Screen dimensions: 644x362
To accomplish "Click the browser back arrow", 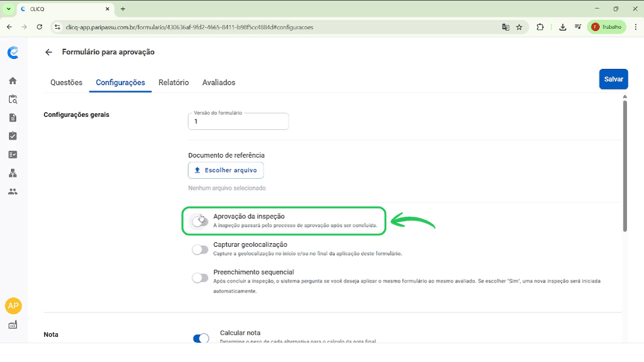I will coord(9,27).
